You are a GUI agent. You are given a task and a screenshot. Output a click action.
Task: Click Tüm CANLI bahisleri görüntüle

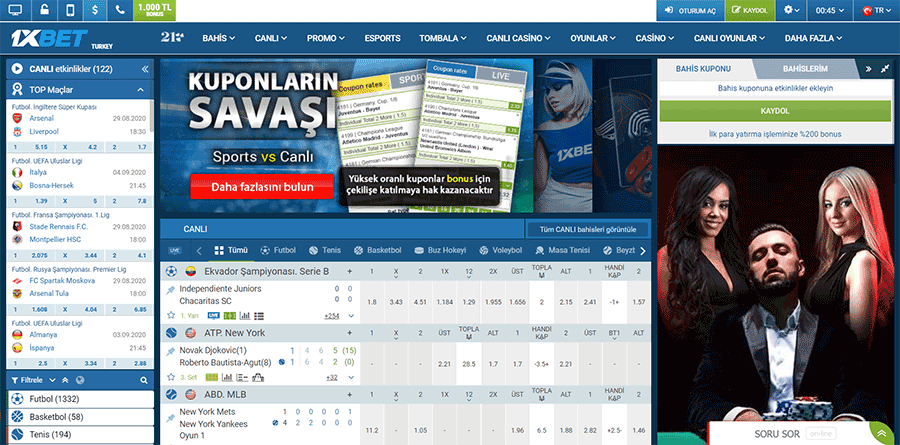coord(587,230)
